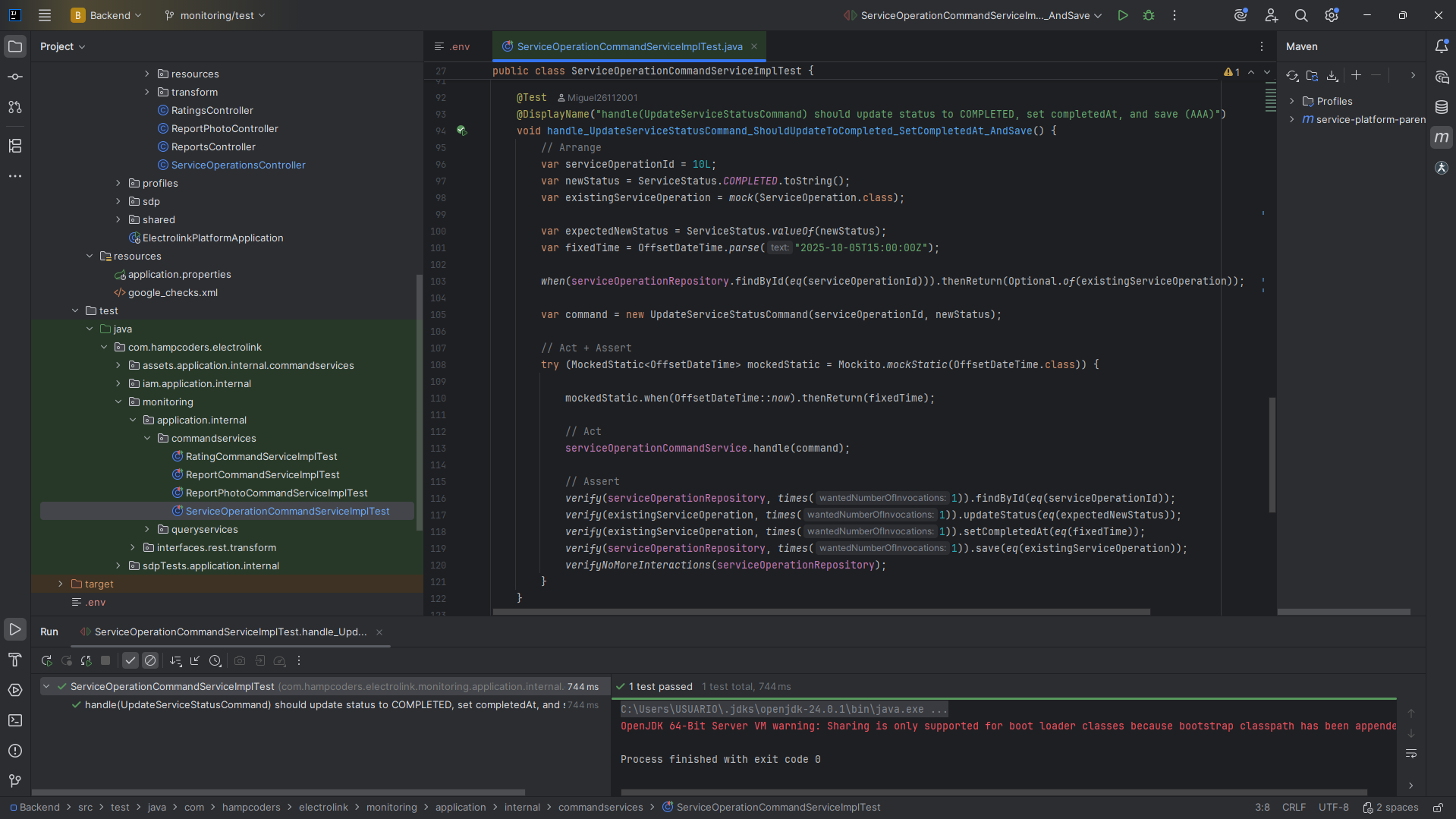Open the AI chat tool window in right sidebar
This screenshot has height=819, width=1456.
click(1442, 77)
